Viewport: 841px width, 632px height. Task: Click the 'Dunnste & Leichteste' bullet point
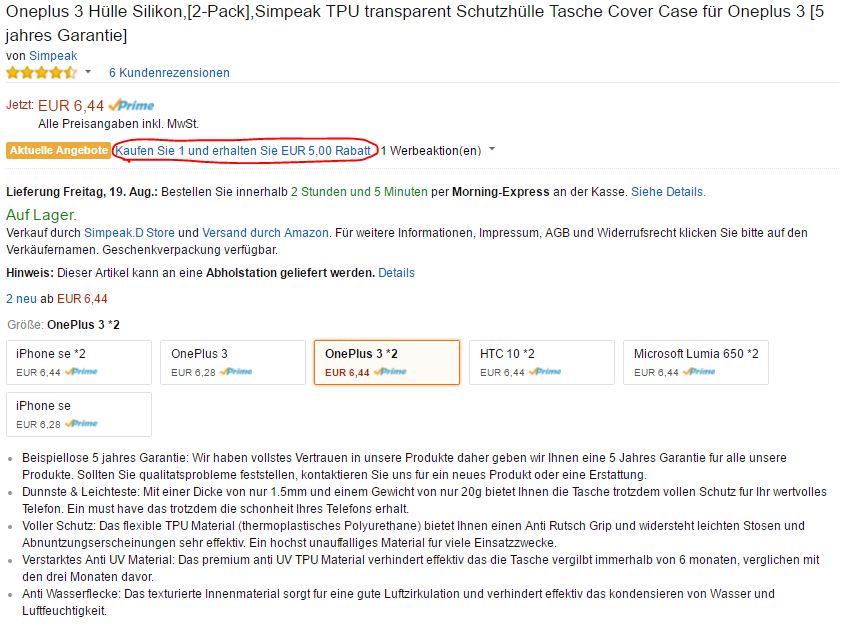[x=424, y=500]
